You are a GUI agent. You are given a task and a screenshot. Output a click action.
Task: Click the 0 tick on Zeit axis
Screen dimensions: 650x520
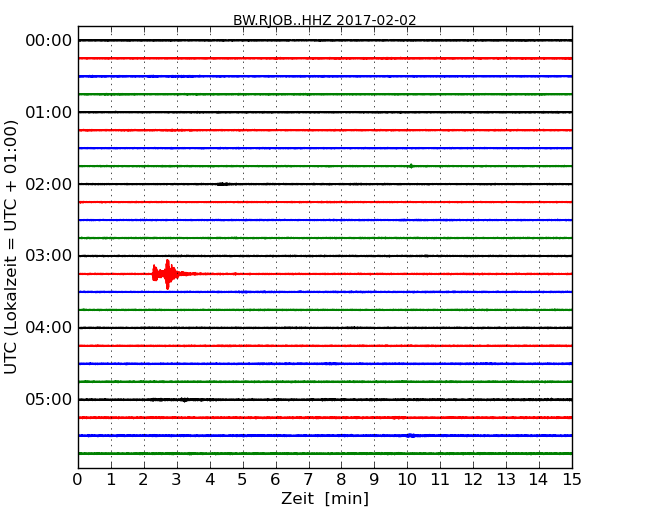(78, 480)
